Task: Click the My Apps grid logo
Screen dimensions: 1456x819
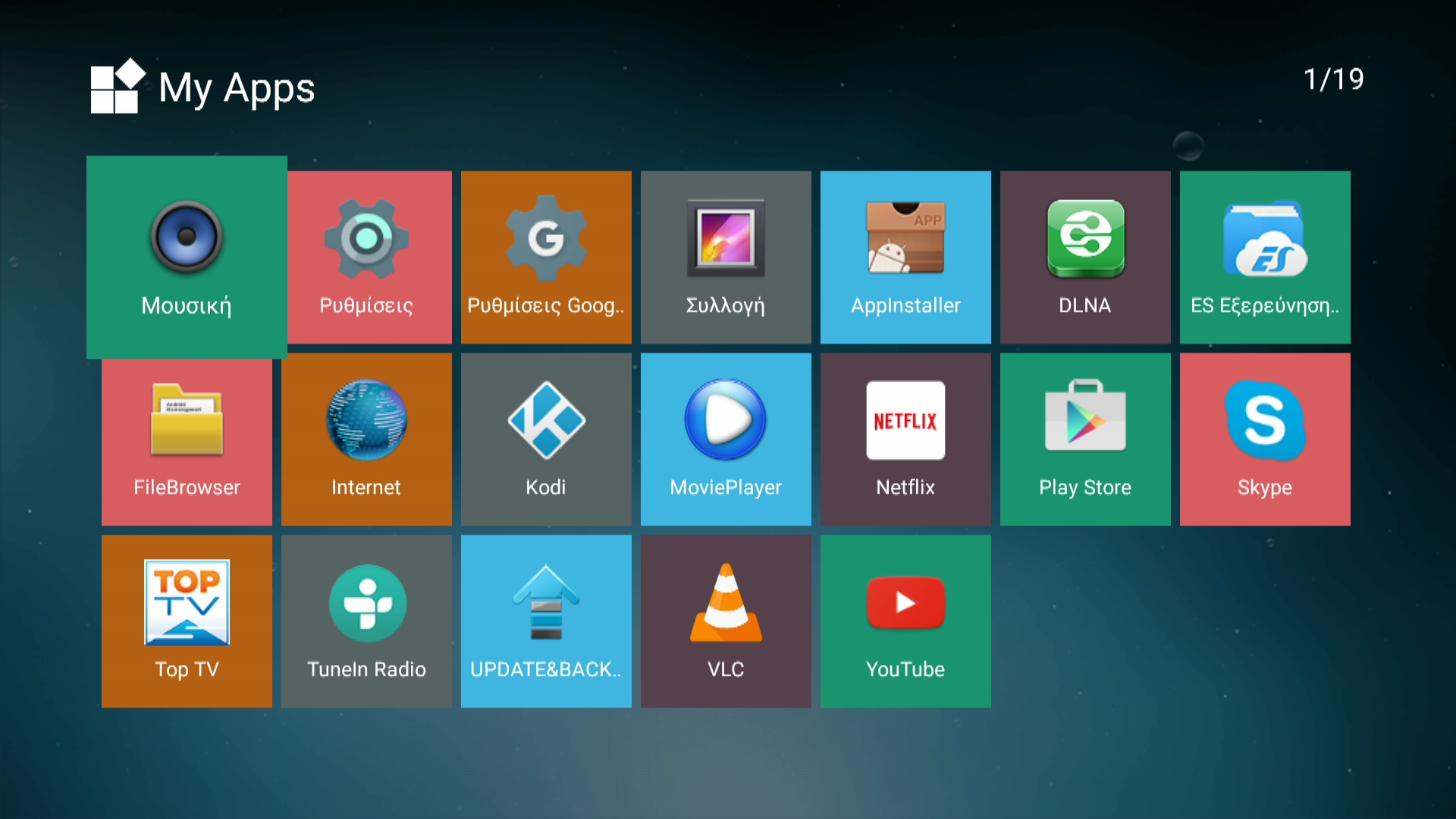Action: coord(118,86)
